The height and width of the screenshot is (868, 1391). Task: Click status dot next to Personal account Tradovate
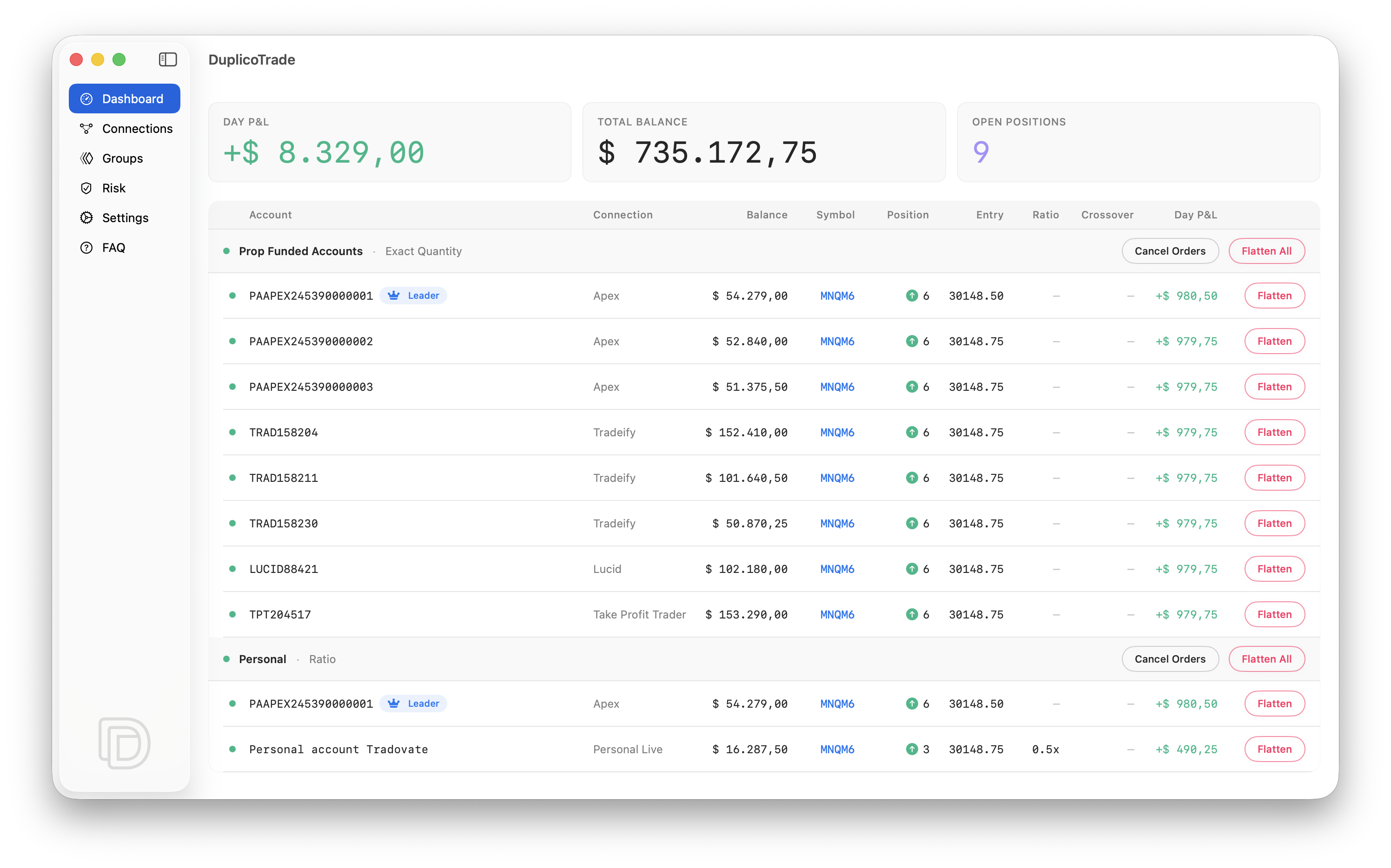232,749
